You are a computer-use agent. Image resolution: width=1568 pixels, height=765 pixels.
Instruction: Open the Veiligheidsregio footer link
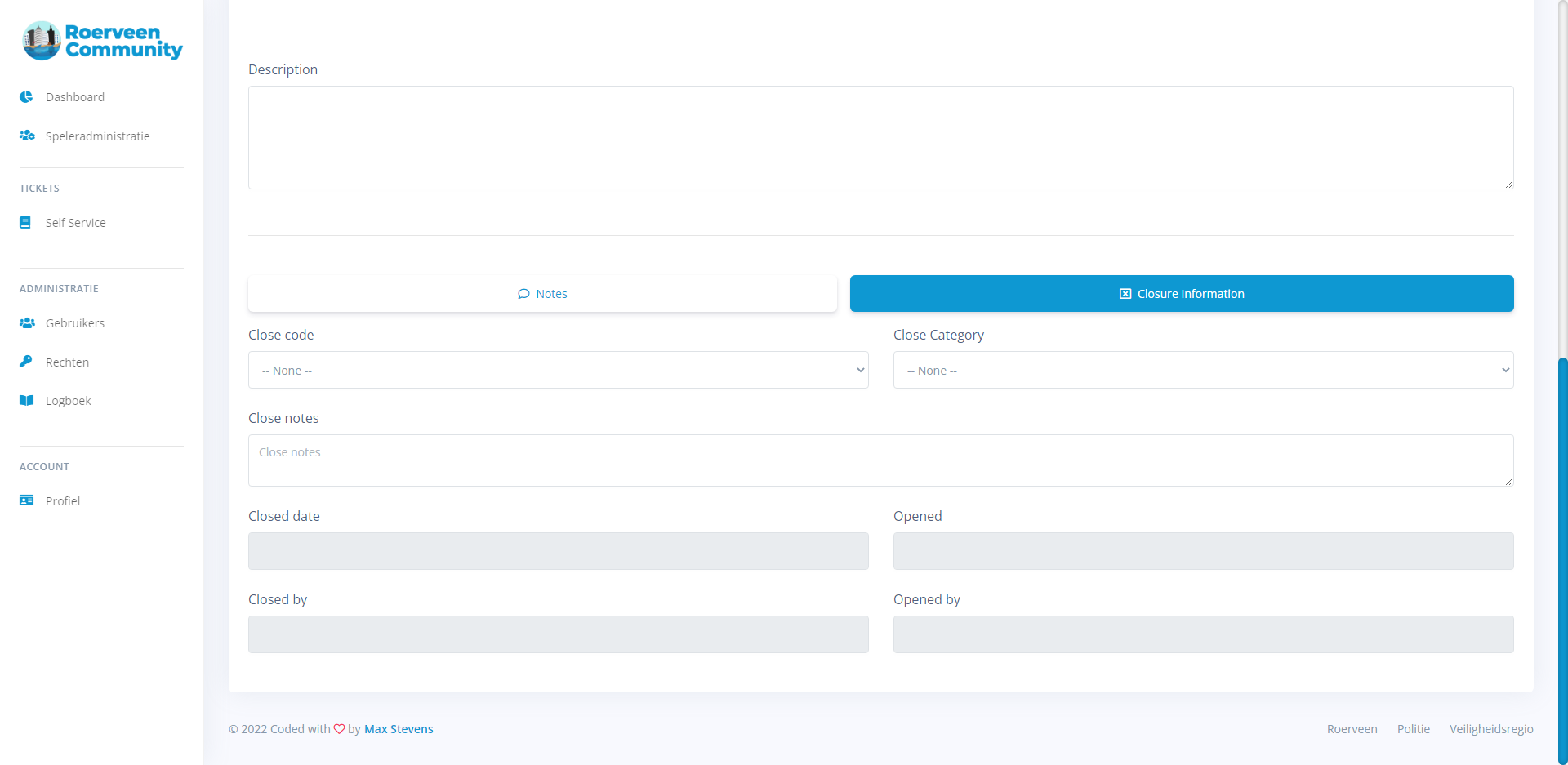pos(1491,729)
